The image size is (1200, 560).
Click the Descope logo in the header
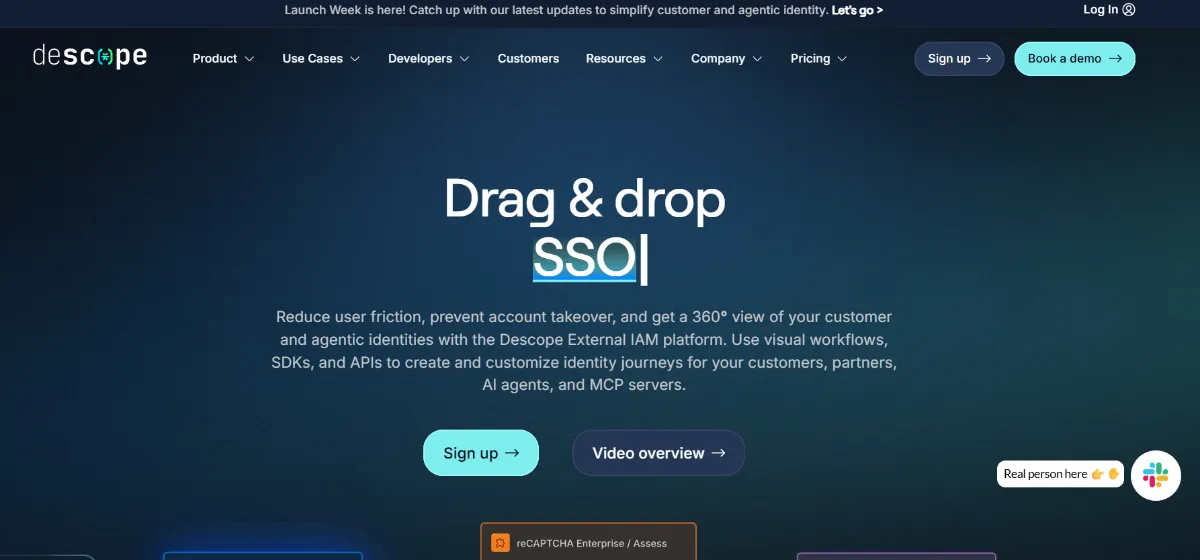point(89,57)
